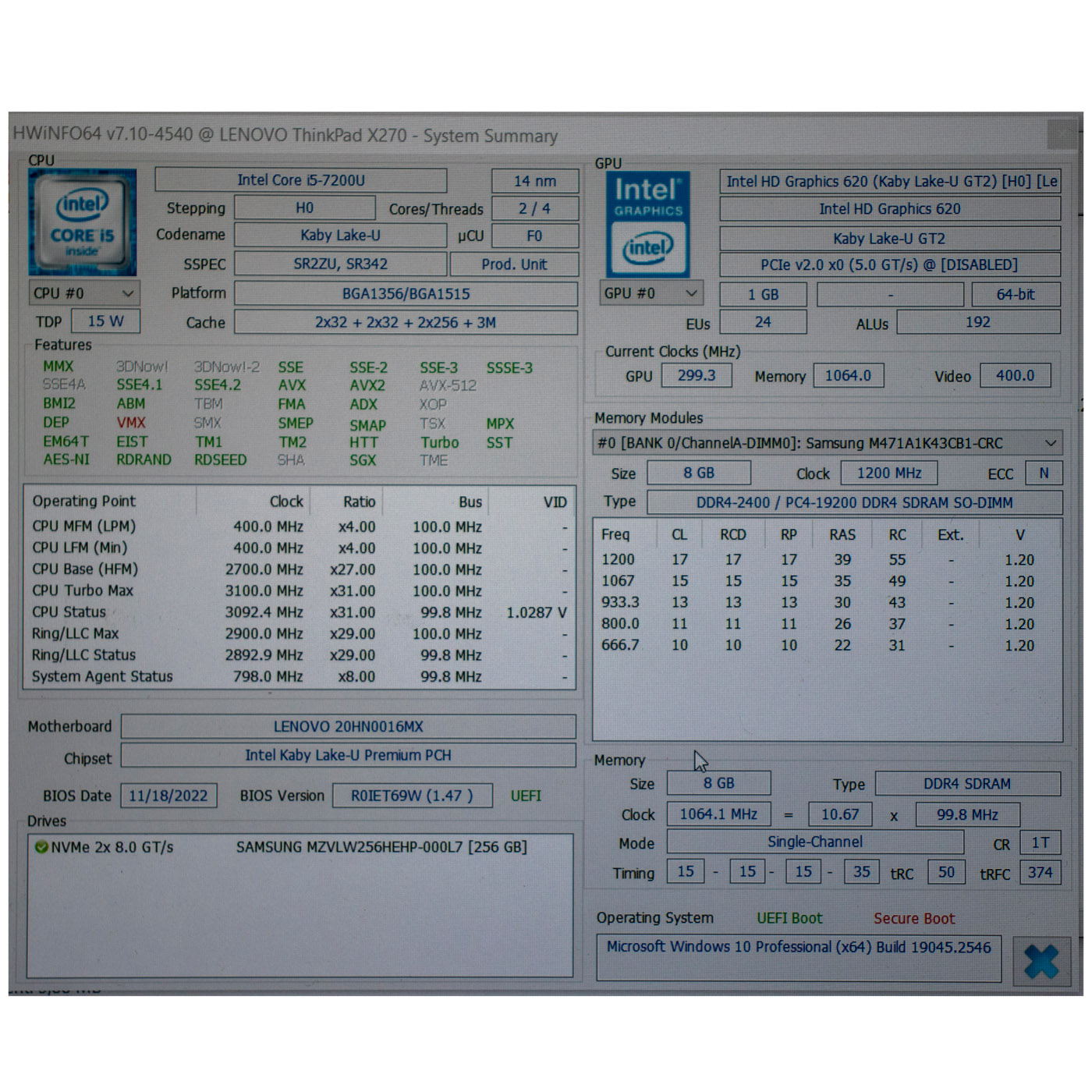This screenshot has height=1092, width=1092.
Task: Click the red Secure Boot label
Action: click(x=914, y=918)
